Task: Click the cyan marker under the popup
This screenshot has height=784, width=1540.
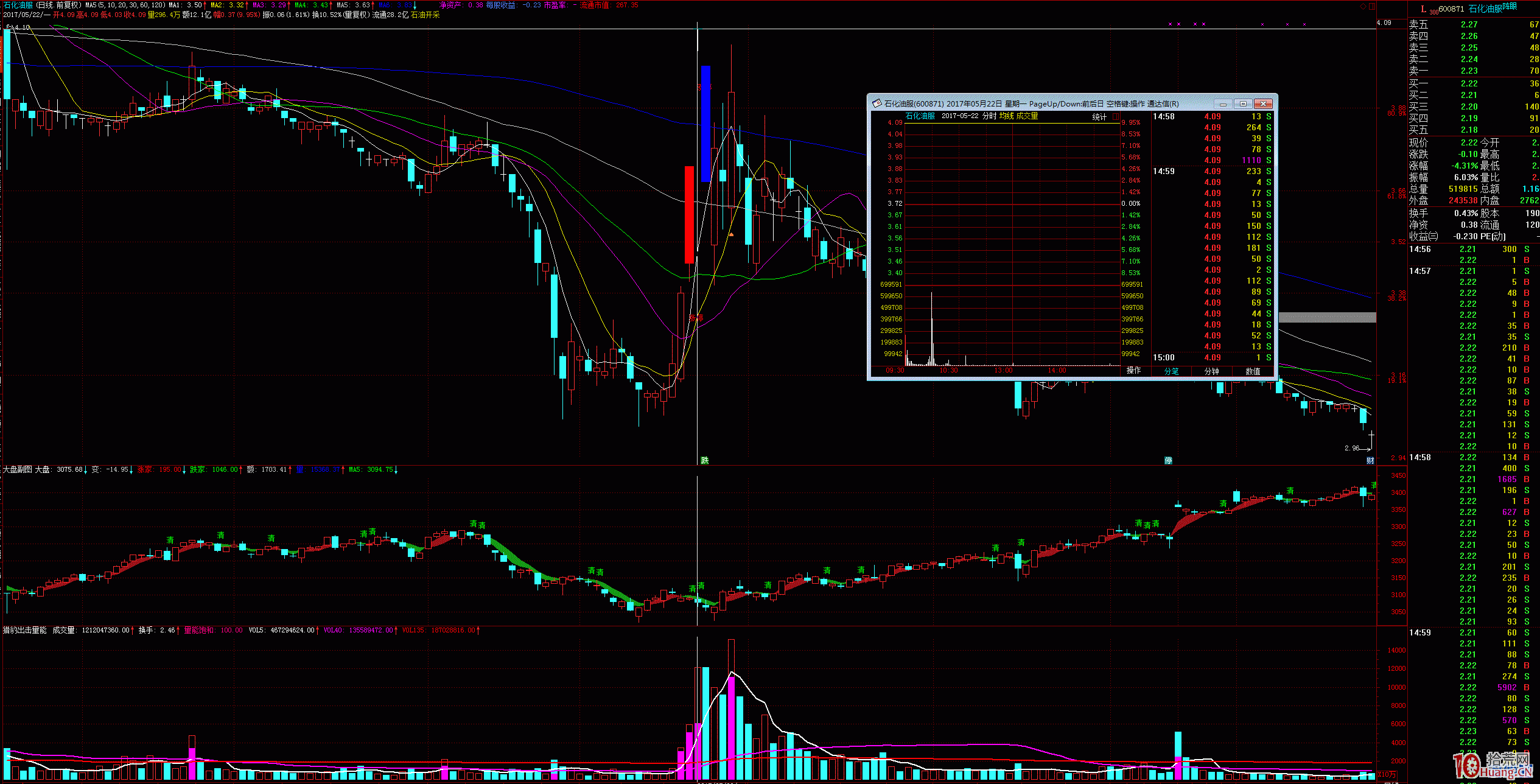Action: coord(1168,460)
